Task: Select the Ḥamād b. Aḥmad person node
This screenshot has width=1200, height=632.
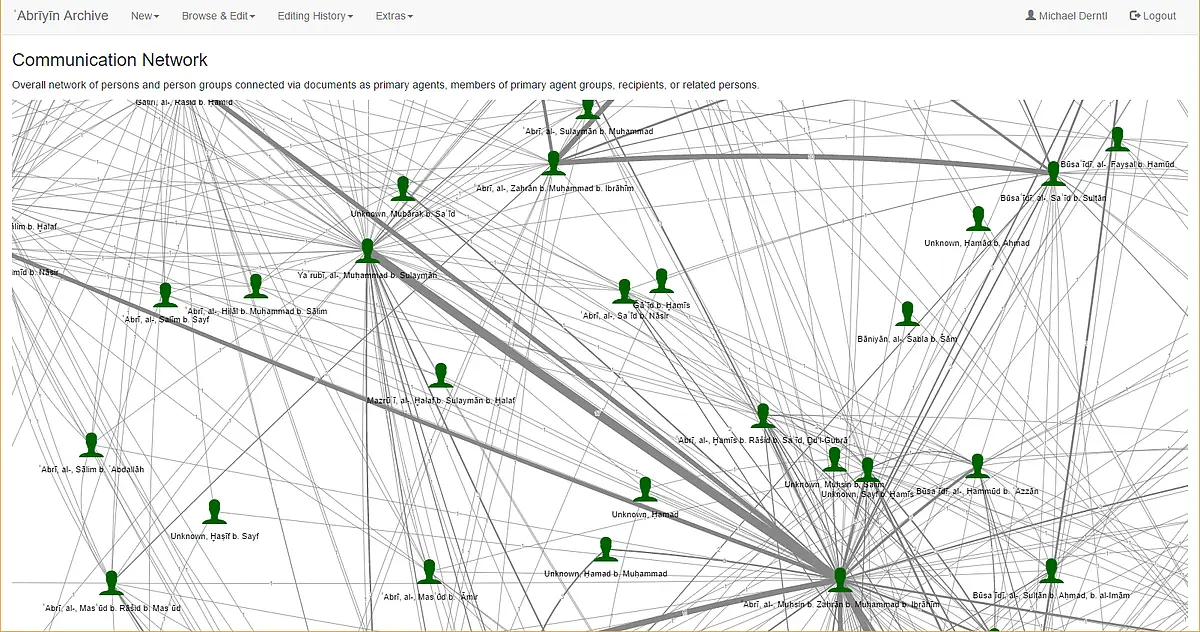Action: click(978, 219)
